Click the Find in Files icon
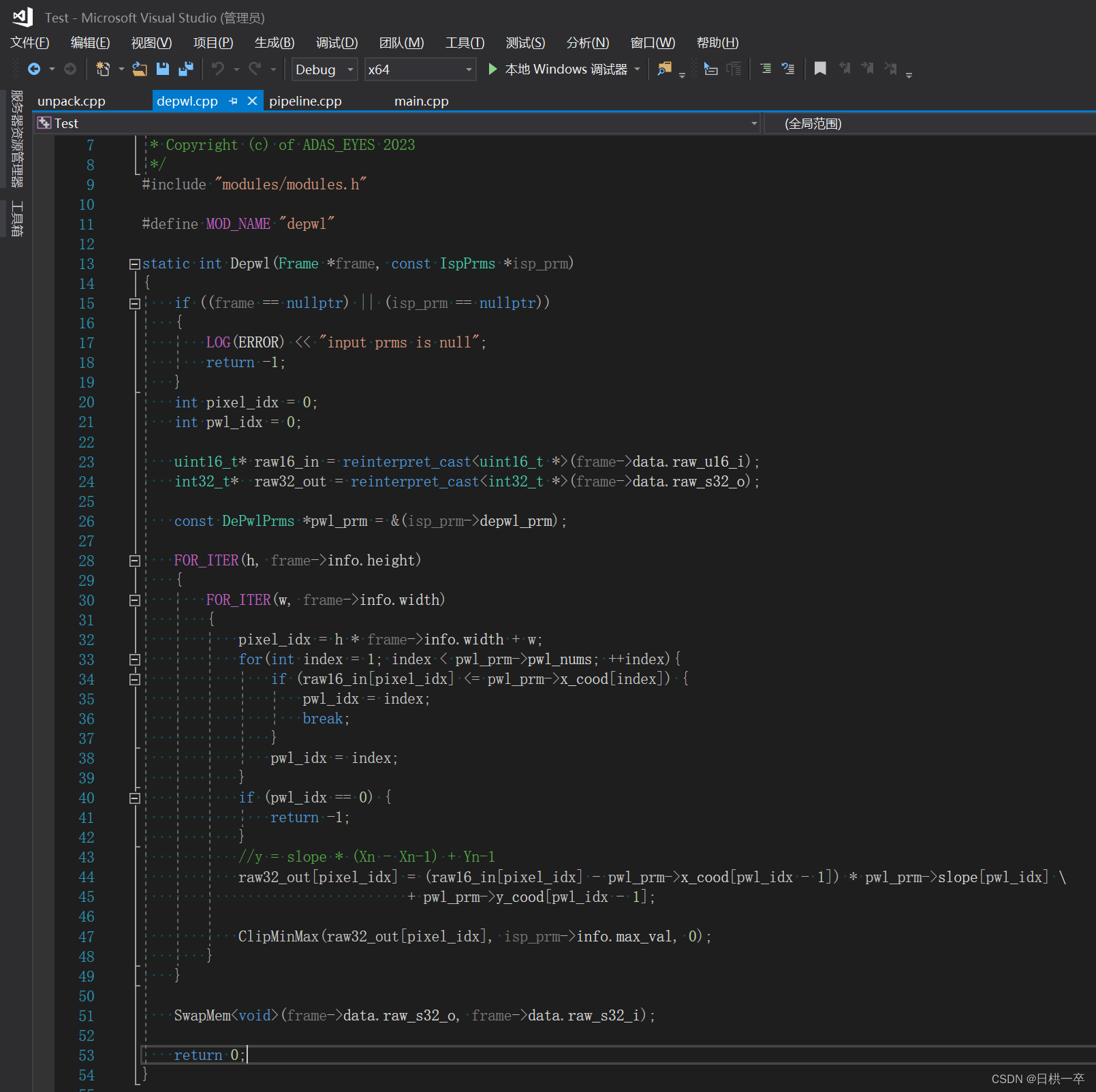This screenshot has width=1096, height=1092. pyautogui.click(x=664, y=69)
